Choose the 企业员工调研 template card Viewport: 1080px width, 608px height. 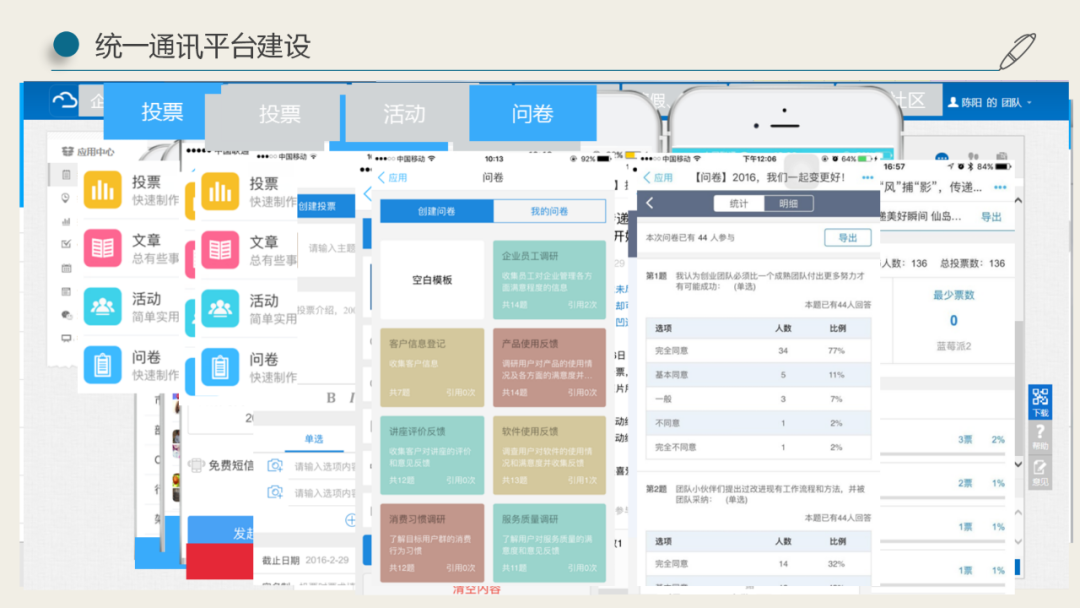(x=549, y=280)
